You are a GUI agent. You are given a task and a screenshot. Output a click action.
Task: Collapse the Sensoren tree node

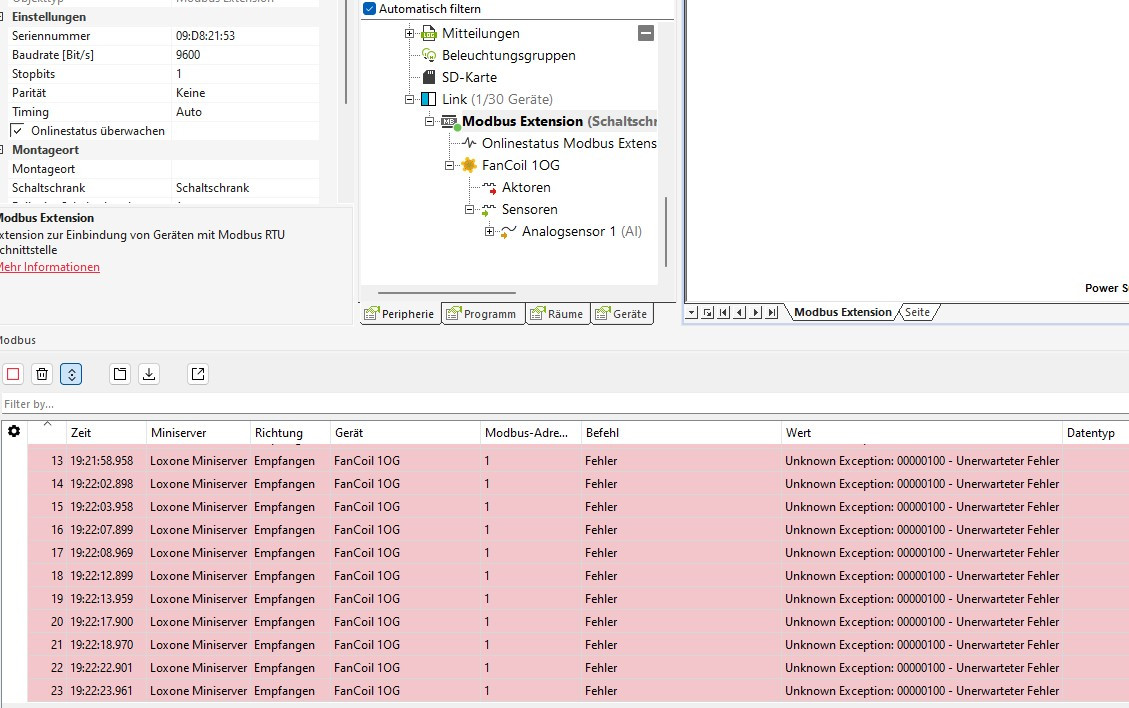point(470,209)
